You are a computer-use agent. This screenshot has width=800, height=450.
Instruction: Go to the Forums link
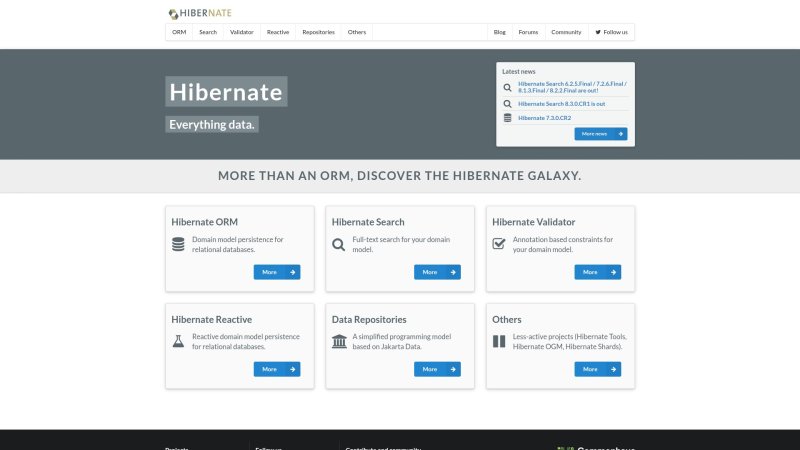[528, 32]
